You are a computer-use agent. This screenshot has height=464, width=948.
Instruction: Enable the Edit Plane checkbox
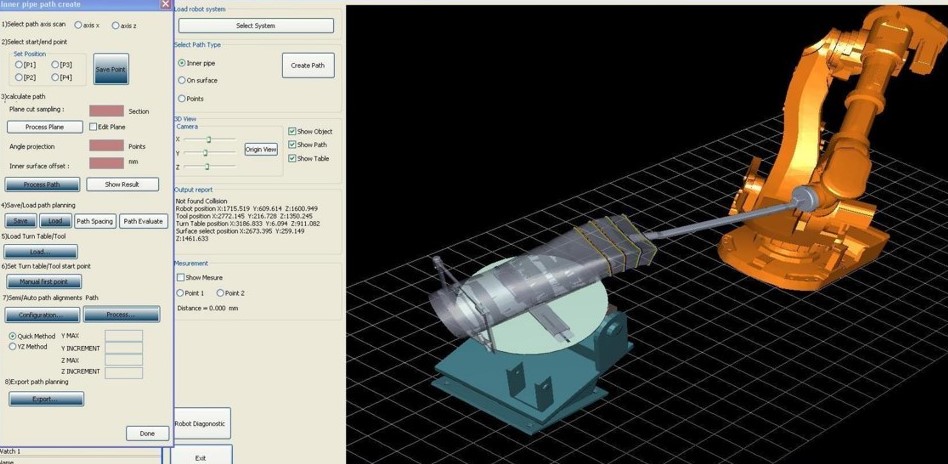(x=93, y=127)
